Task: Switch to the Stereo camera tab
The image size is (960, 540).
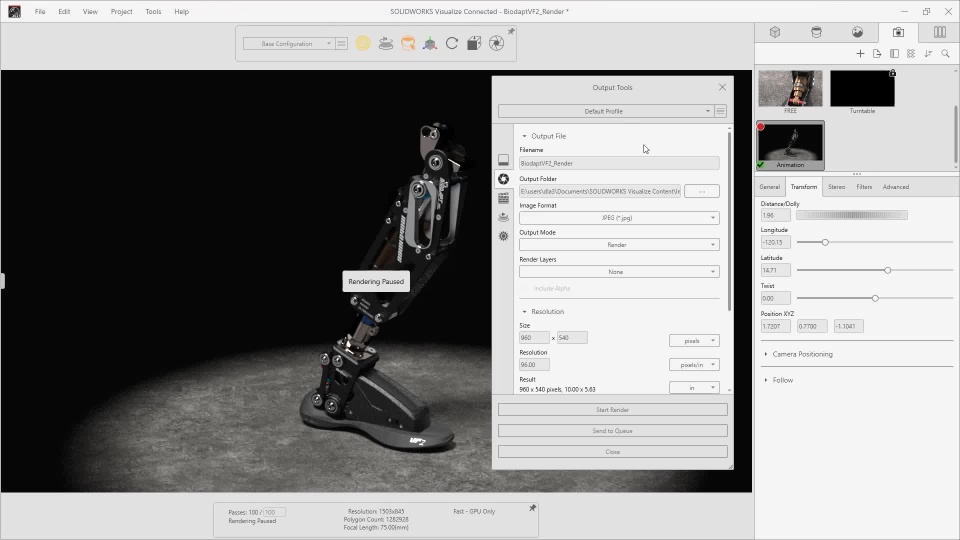Action: (x=836, y=187)
